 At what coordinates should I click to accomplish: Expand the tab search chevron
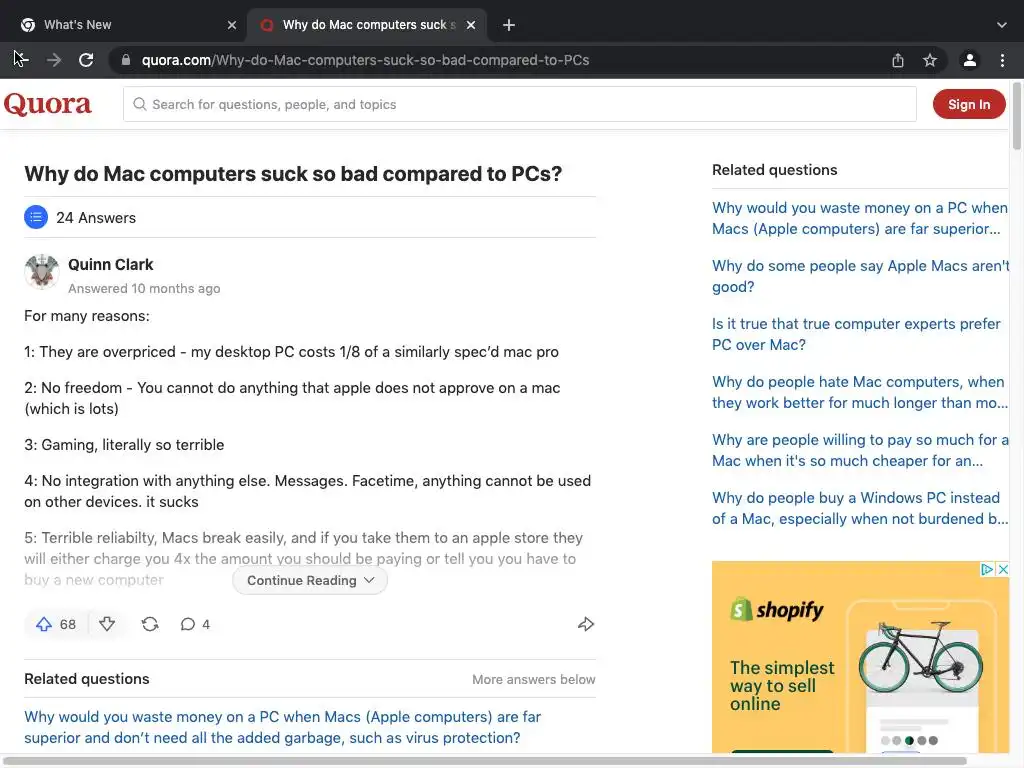click(x=1002, y=25)
